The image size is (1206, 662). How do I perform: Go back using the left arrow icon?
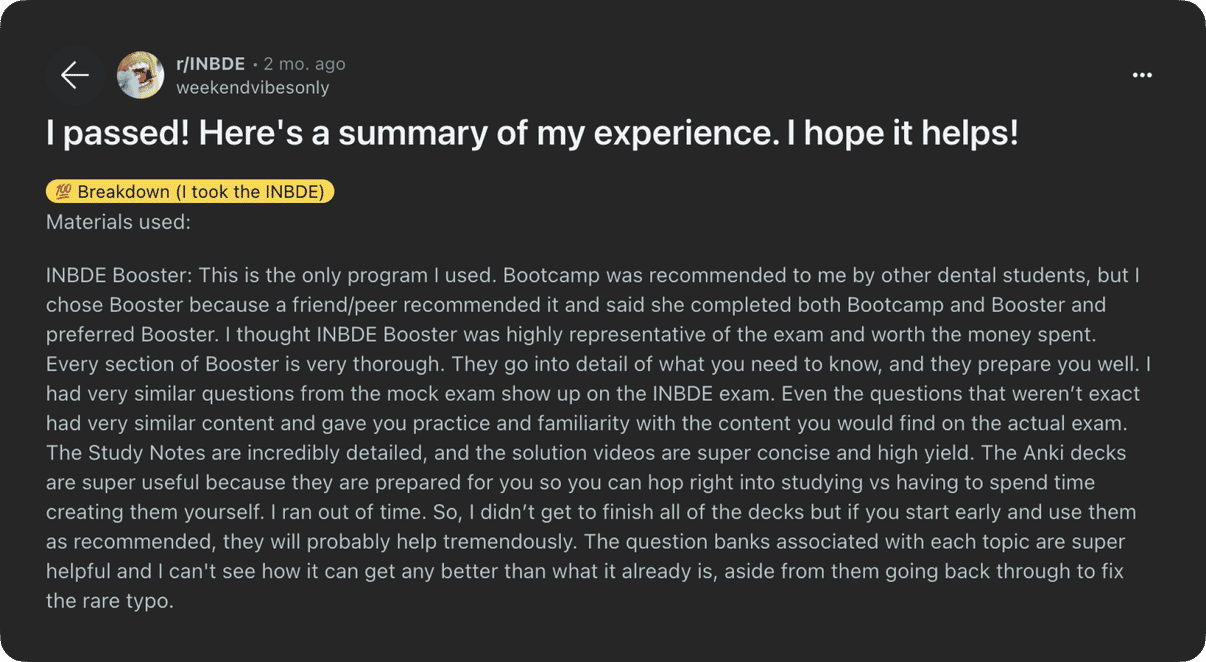75,75
